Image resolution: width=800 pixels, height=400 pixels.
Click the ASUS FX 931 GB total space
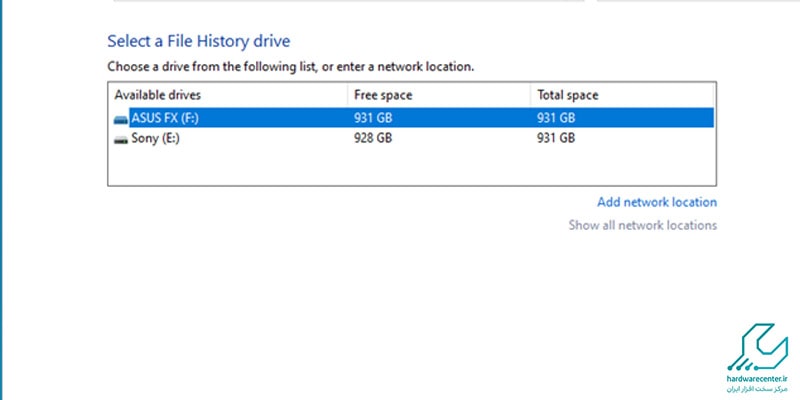pos(556,118)
